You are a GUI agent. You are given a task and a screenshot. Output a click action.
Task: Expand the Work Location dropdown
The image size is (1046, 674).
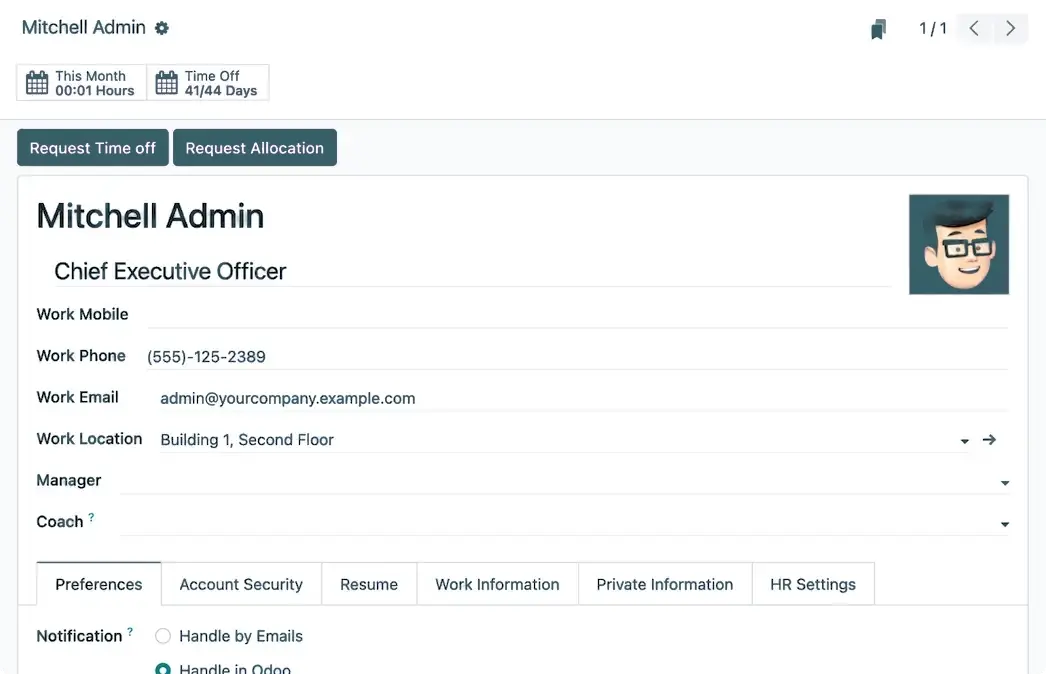[964, 441]
